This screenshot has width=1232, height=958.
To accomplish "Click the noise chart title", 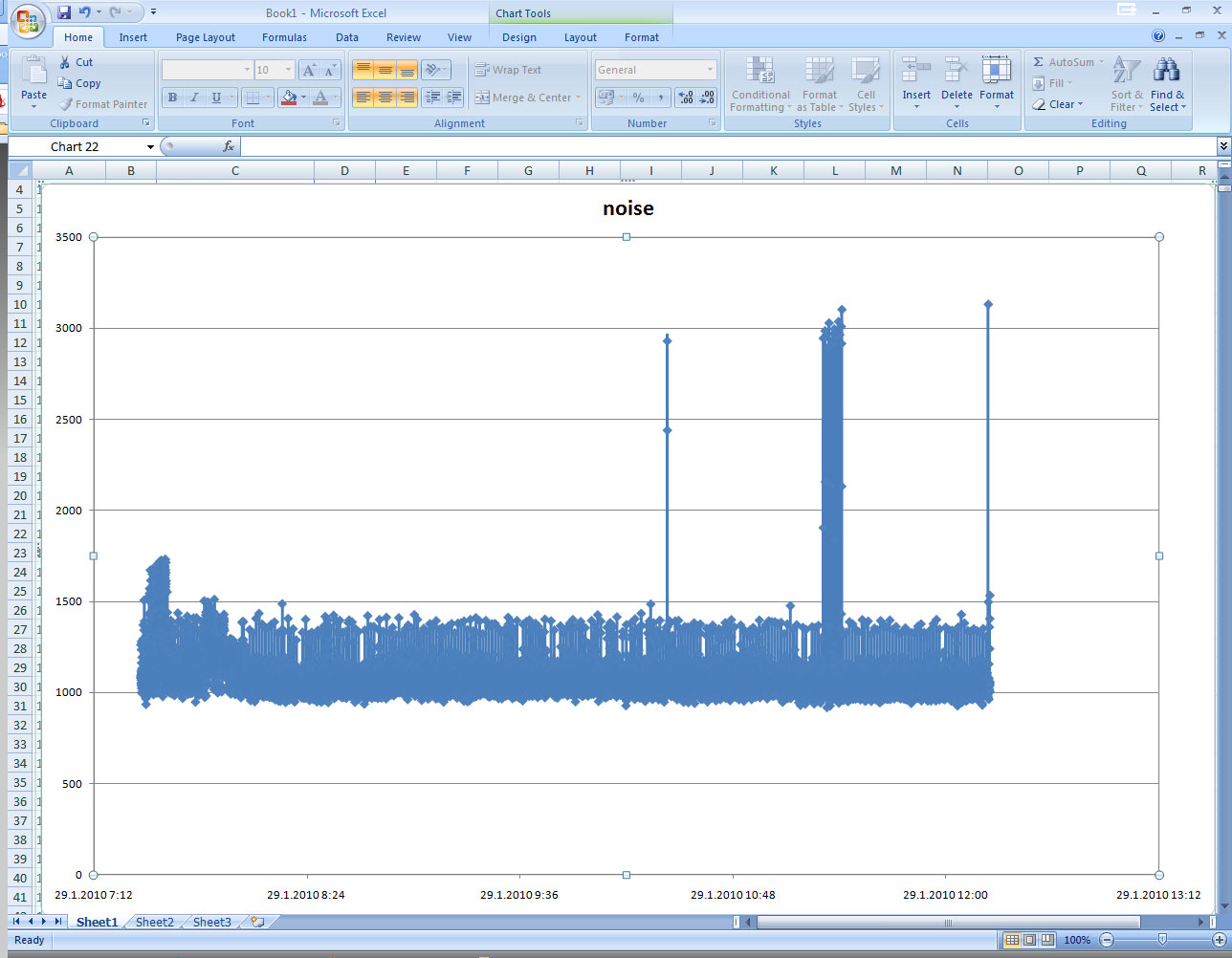I will [x=627, y=208].
